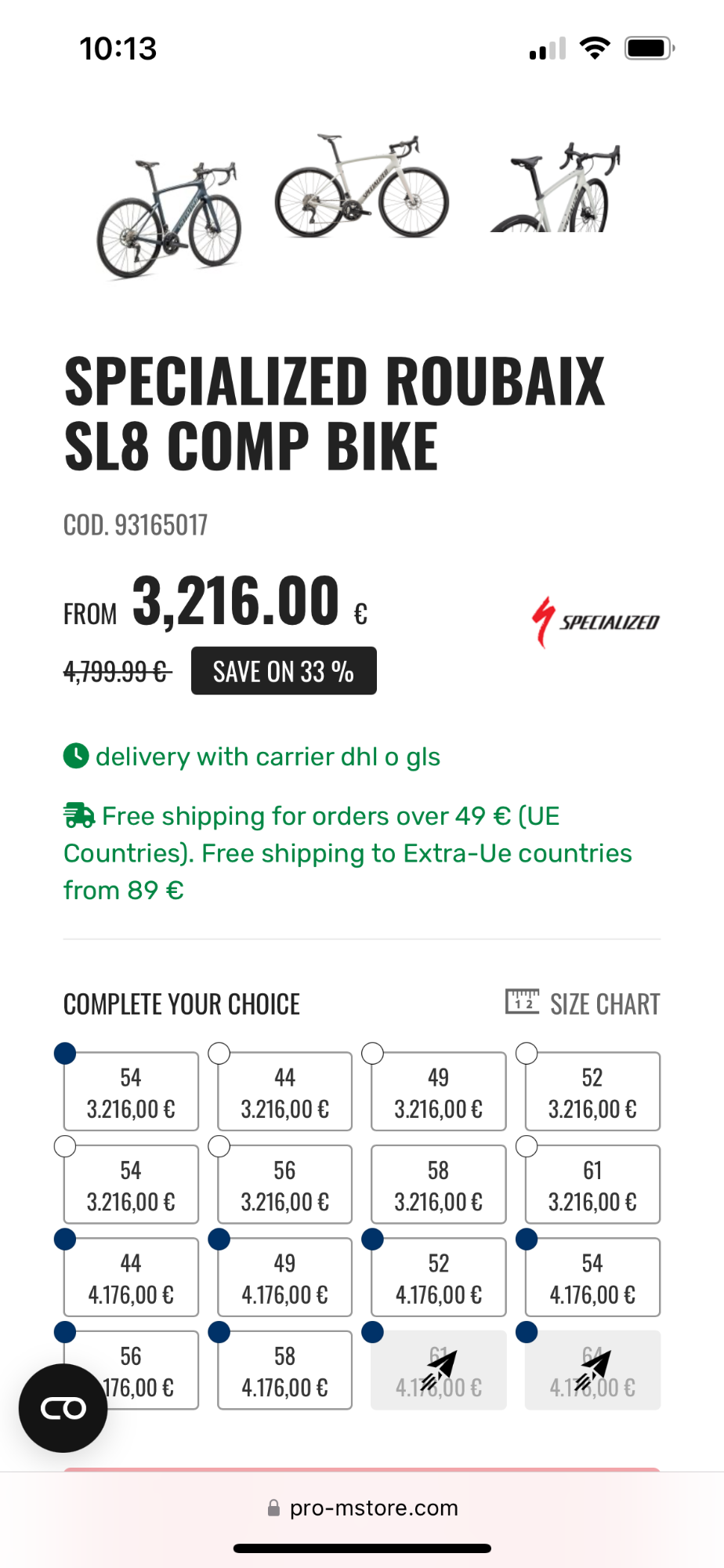
Task: Tap the lock icon beside pro-mstore.com
Action: coord(273,1508)
